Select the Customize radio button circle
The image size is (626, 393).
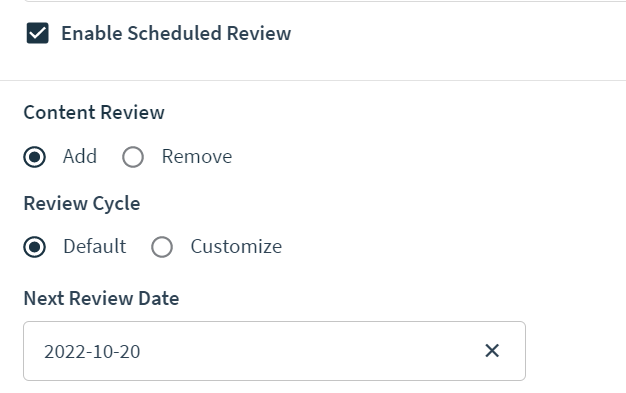coord(162,247)
